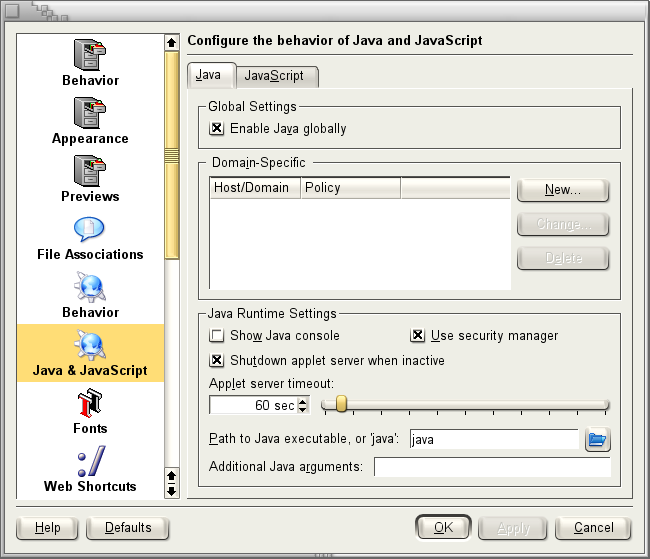The height and width of the screenshot is (559, 650).
Task: Click the Help button
Action: pyautogui.click(x=47, y=528)
